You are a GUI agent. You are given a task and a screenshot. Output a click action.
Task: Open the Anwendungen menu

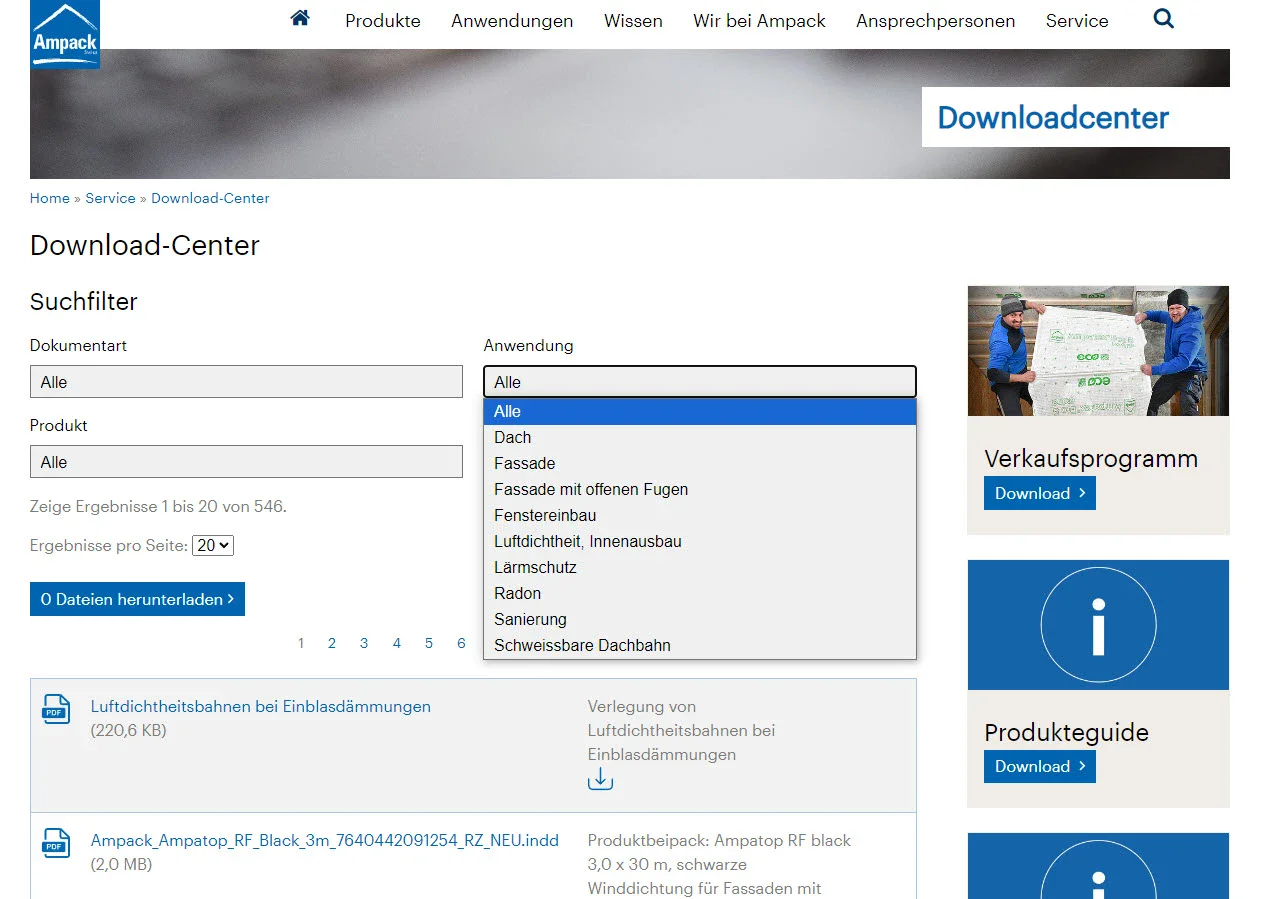(512, 21)
